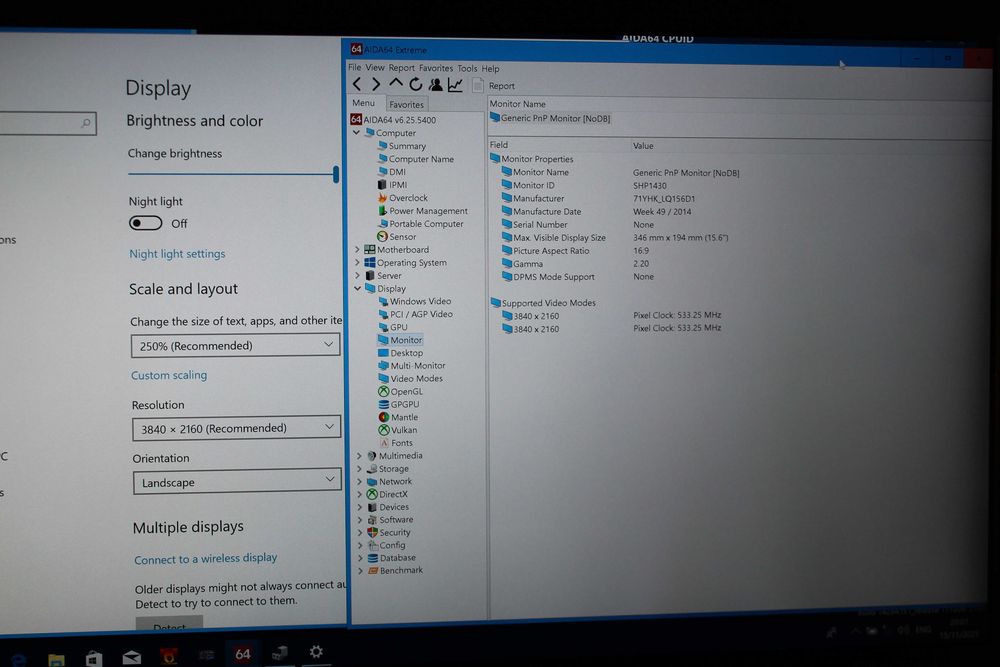Adjust the Change brightness slider
The image size is (1000, 667).
click(x=233, y=174)
